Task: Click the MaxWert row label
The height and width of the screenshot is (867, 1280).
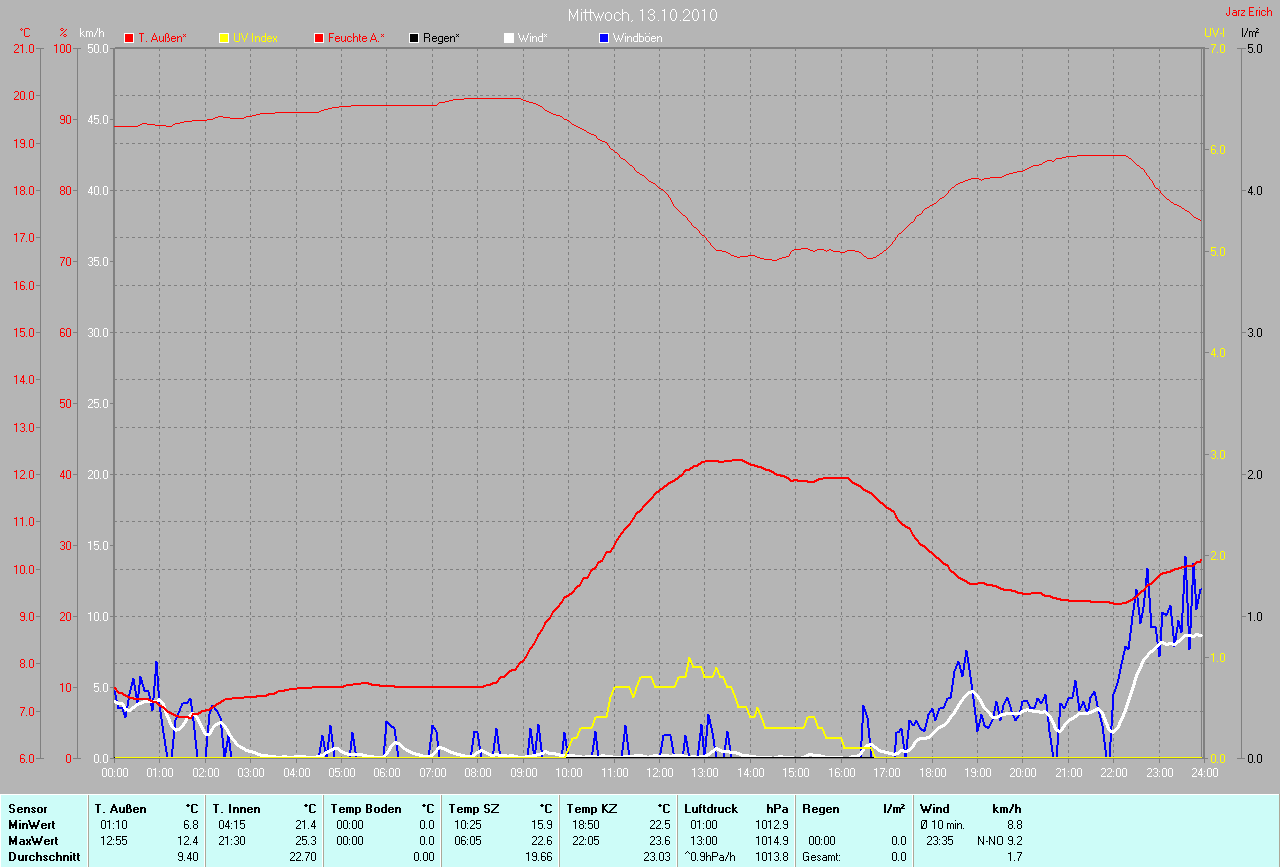Action: pyautogui.click(x=32, y=841)
